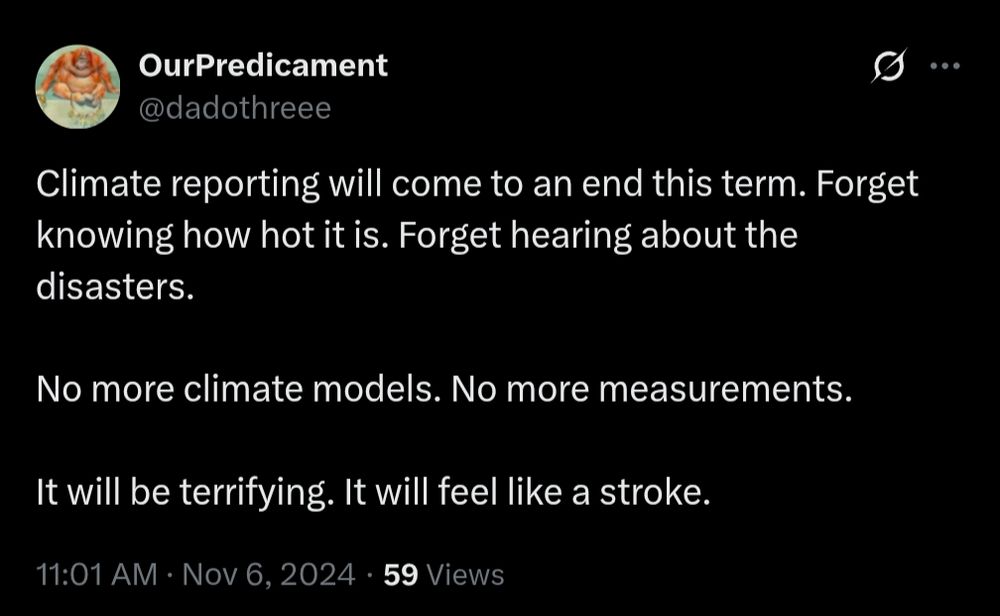The height and width of the screenshot is (616, 1000).
Task: Visit the @dadothreee handle link
Action: [x=235, y=108]
